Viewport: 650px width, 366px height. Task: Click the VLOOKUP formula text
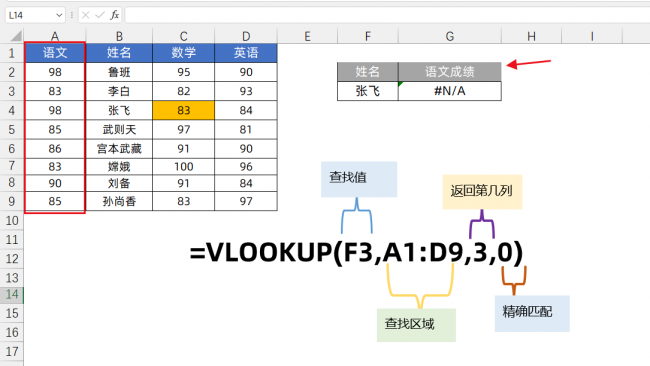(x=357, y=252)
